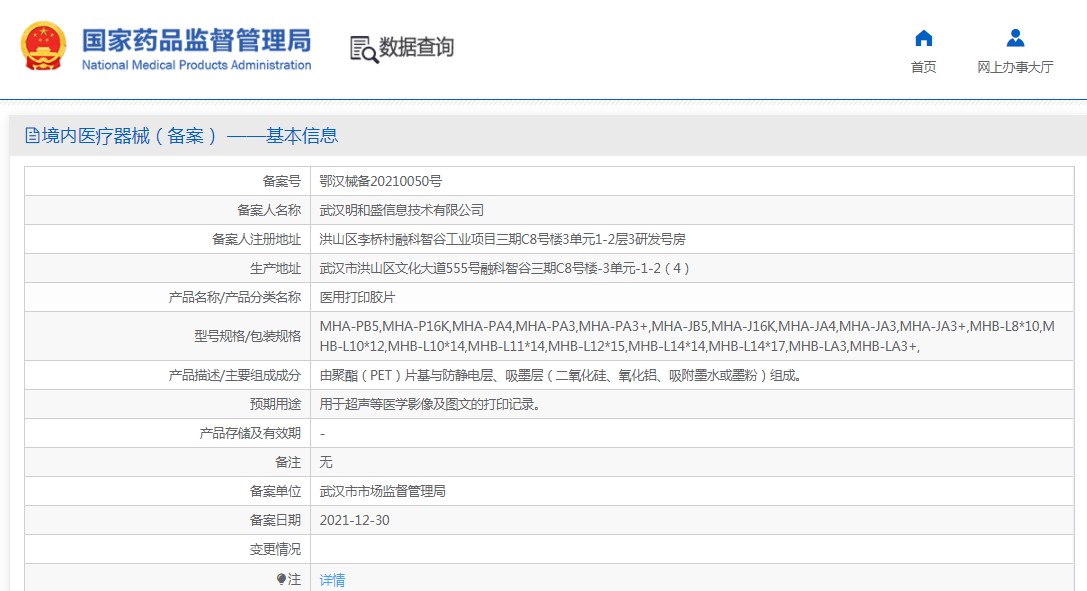The image size is (1087, 591).
Task: Click the 备案单位 row label
Action: (x=275, y=491)
